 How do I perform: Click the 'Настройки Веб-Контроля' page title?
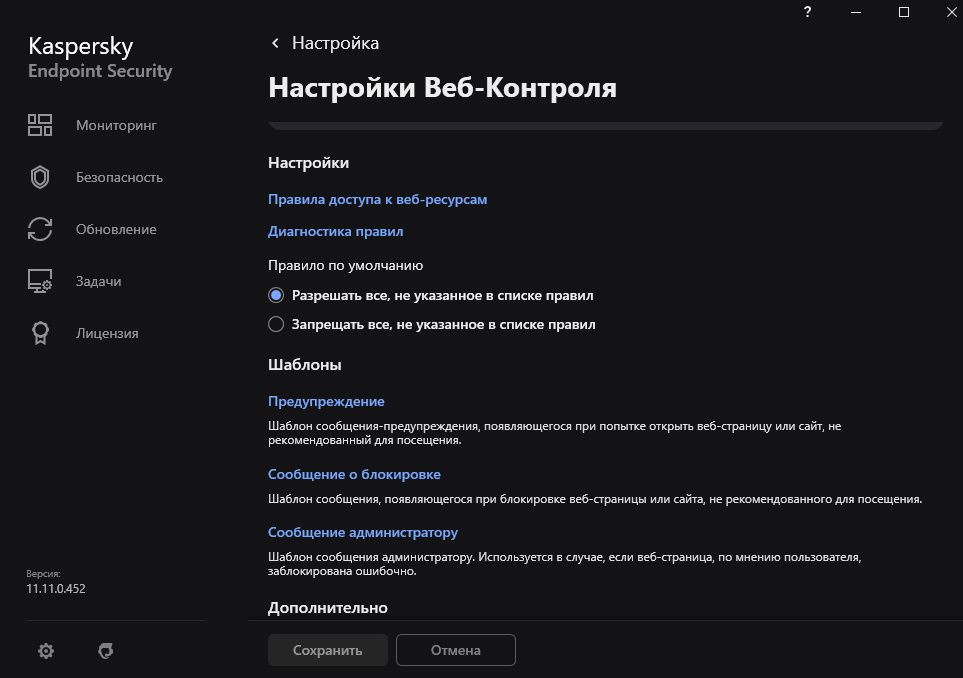tap(442, 87)
